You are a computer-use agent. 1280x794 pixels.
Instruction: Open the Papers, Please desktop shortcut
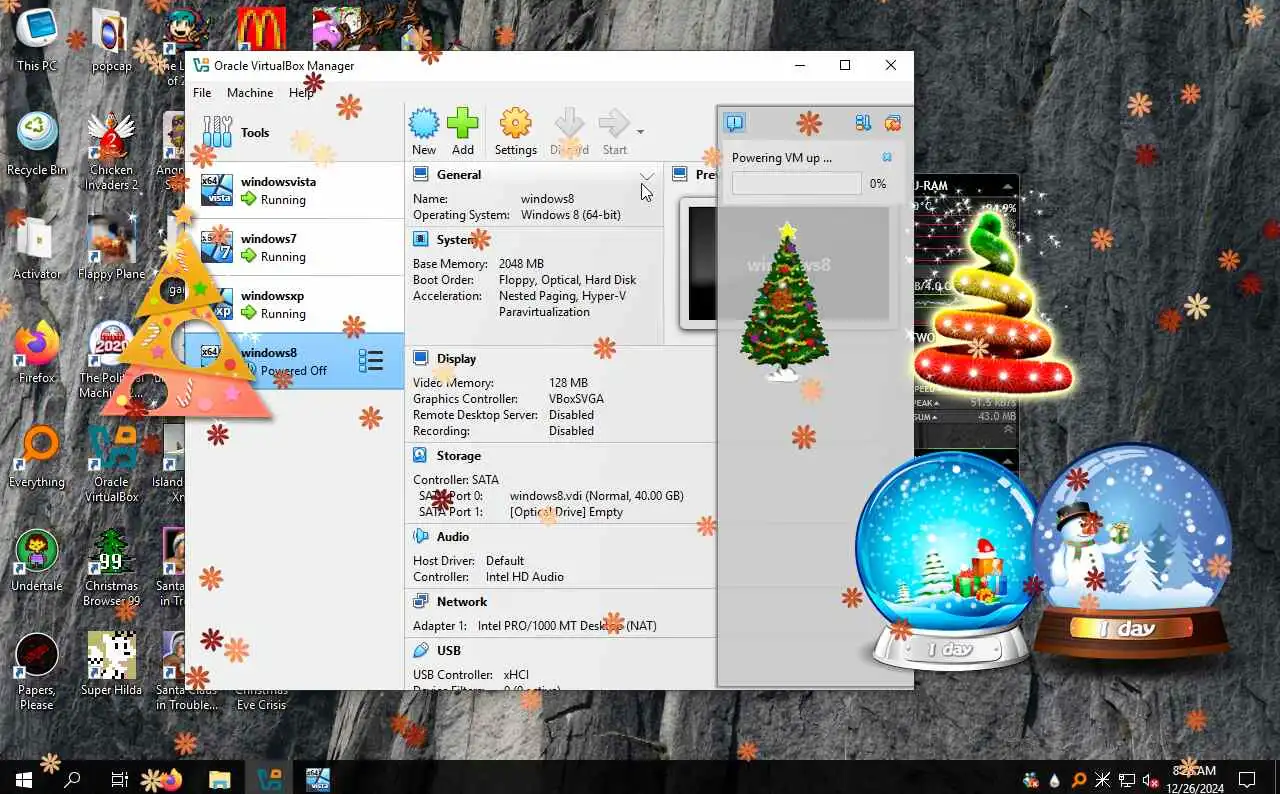click(37, 671)
